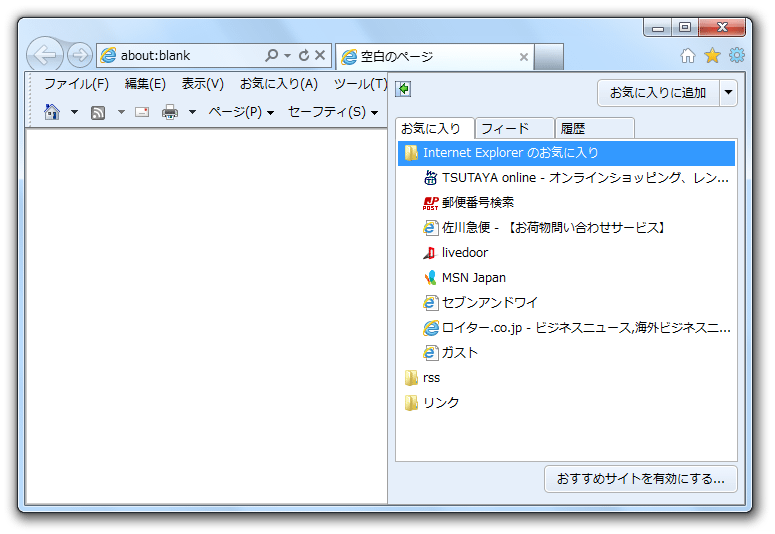This screenshot has width=775, height=534.
Task: Click the 佐川急便 page icon
Action: pos(431,227)
